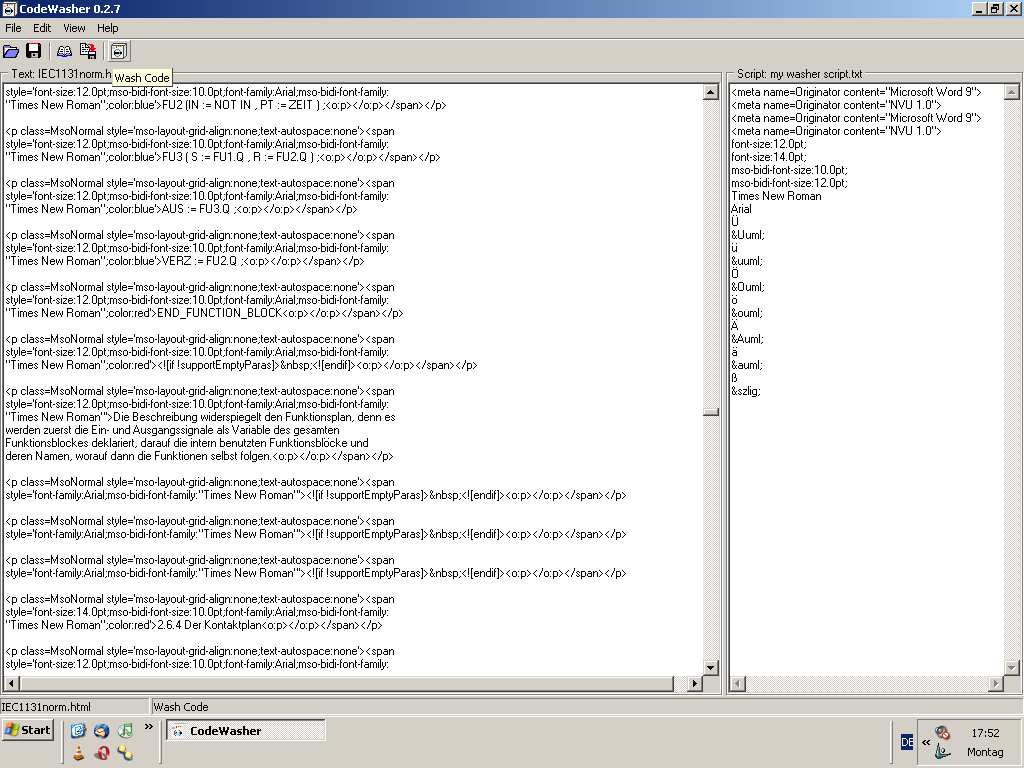The image size is (1024, 768).
Task: Click the save script icon with red arrow
Action: 88,51
